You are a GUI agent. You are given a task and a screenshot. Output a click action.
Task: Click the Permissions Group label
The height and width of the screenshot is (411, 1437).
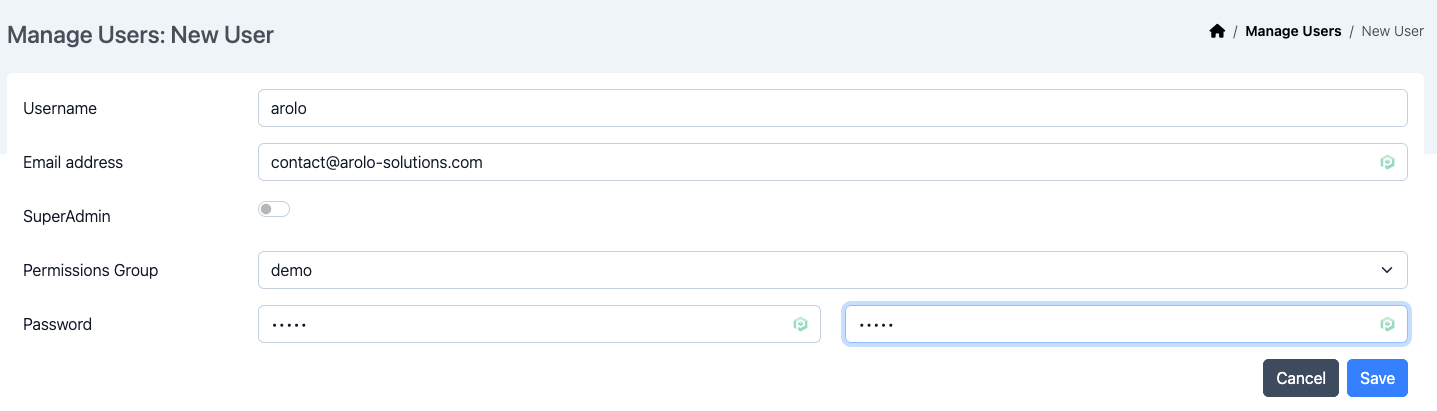coord(91,270)
